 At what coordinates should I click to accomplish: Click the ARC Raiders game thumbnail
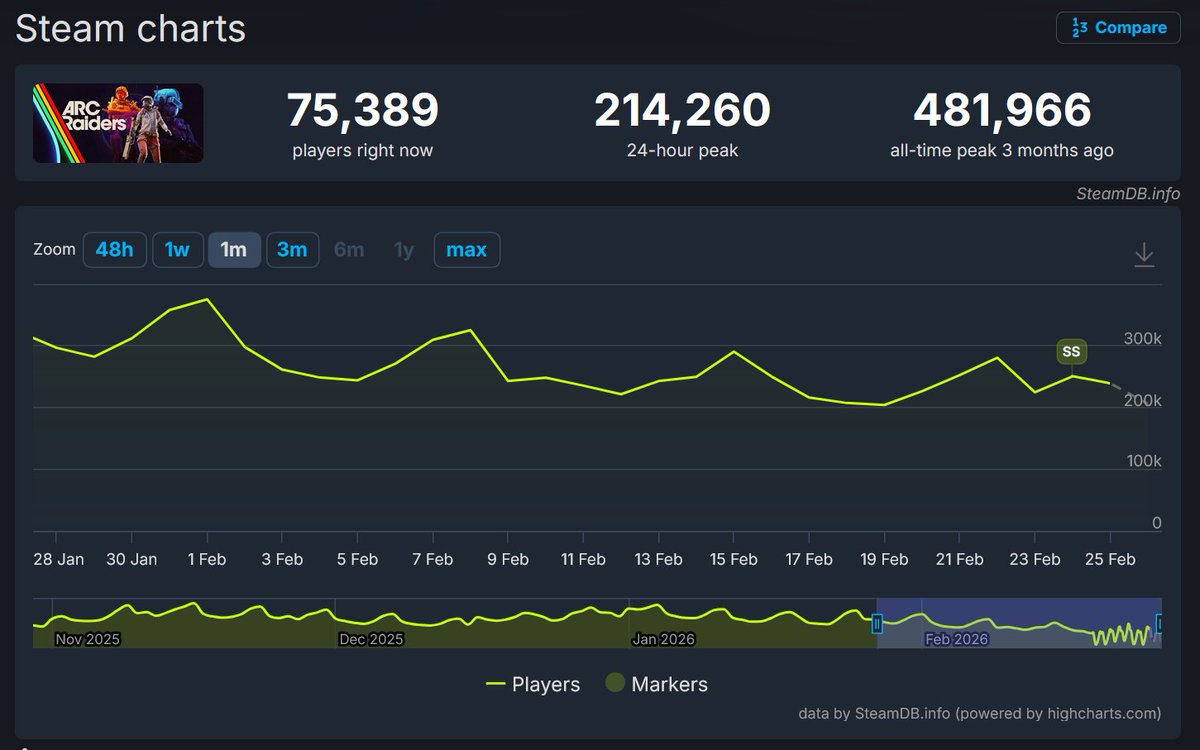point(118,123)
